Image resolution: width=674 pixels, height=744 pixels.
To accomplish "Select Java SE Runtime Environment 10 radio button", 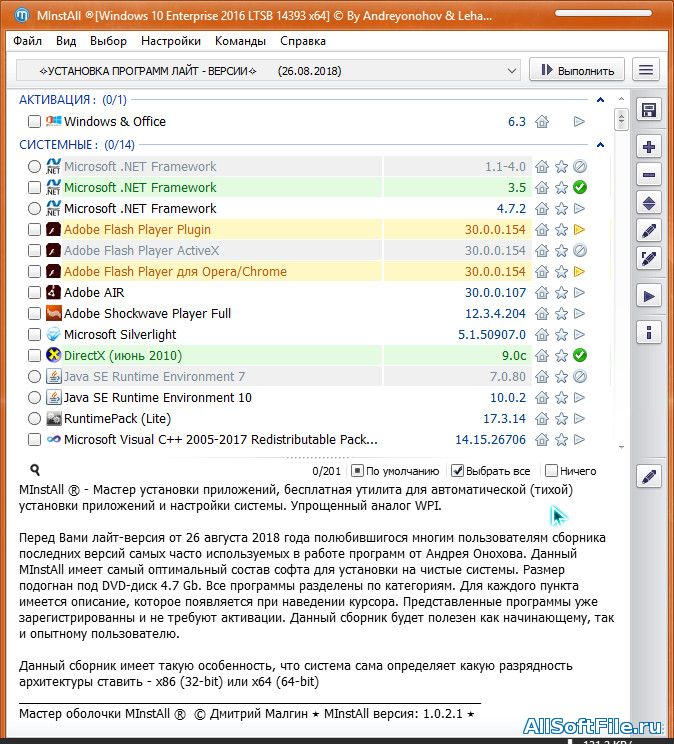I will [34, 398].
